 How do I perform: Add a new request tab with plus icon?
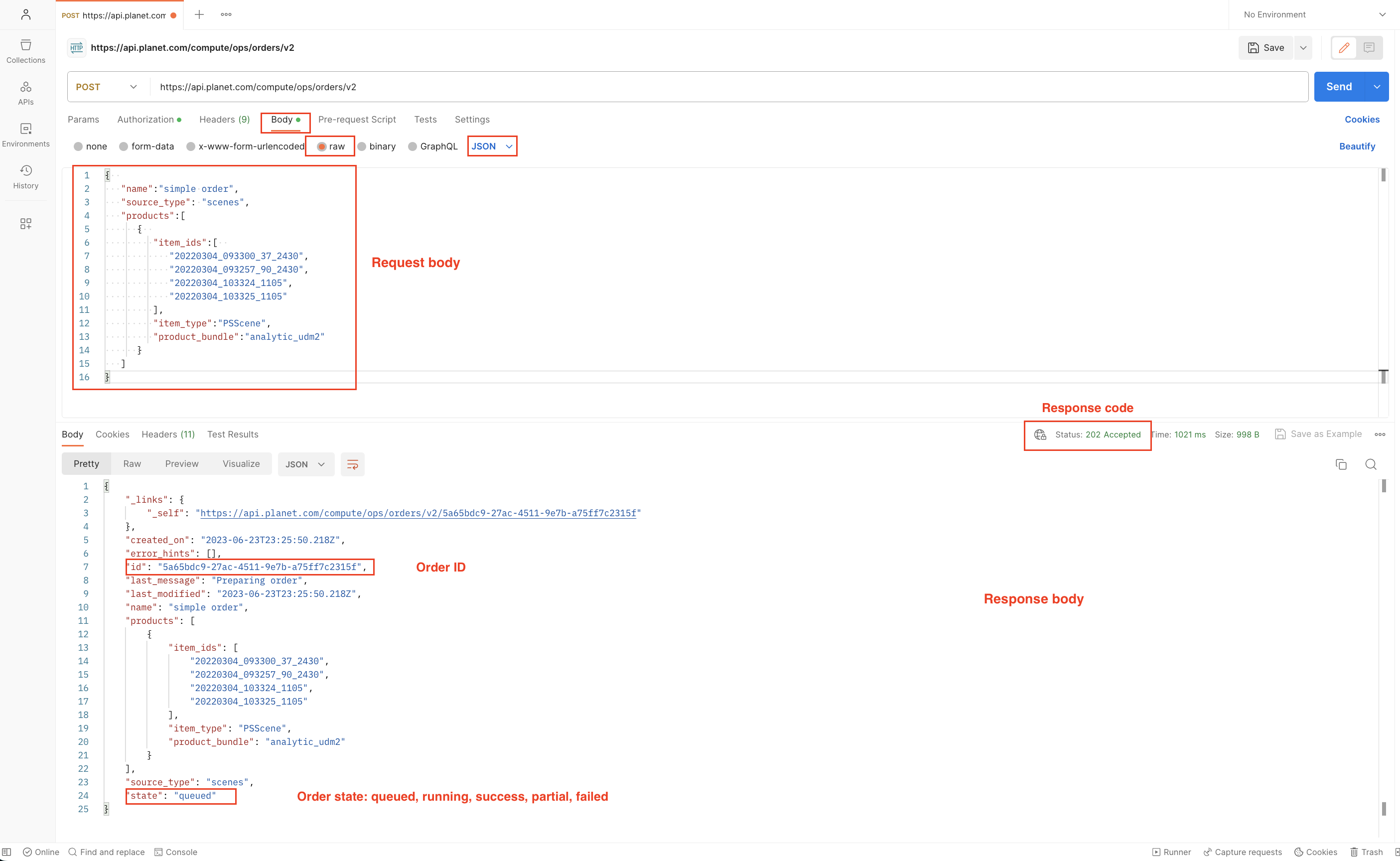click(x=199, y=14)
